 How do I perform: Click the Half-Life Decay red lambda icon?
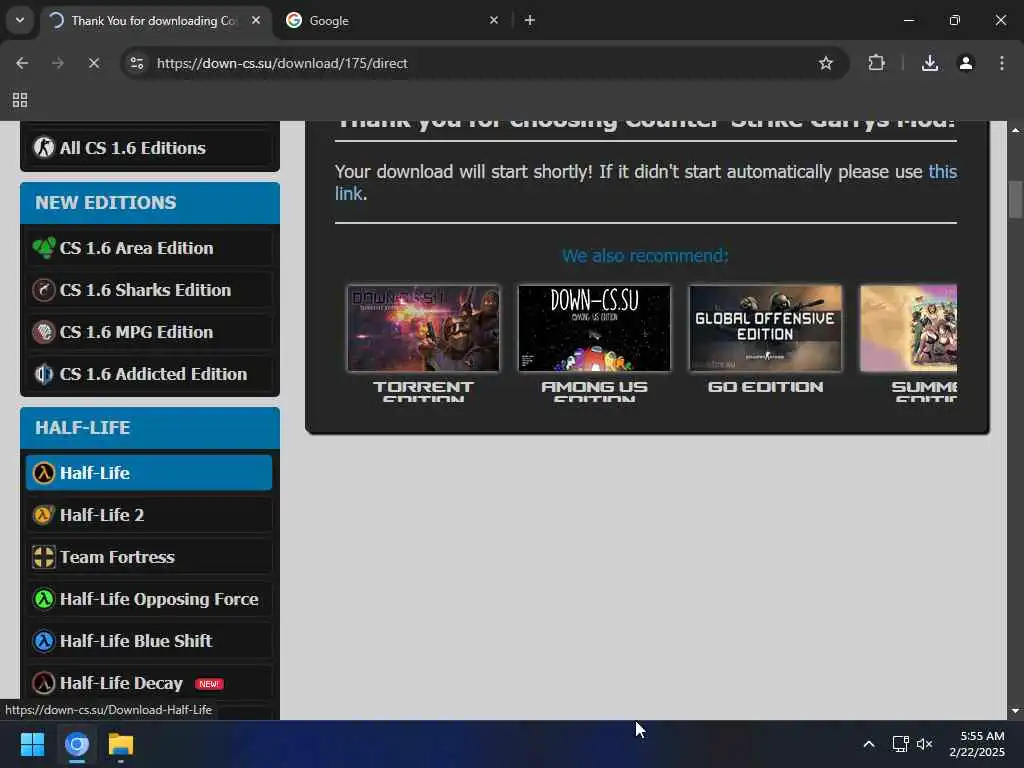tap(44, 683)
